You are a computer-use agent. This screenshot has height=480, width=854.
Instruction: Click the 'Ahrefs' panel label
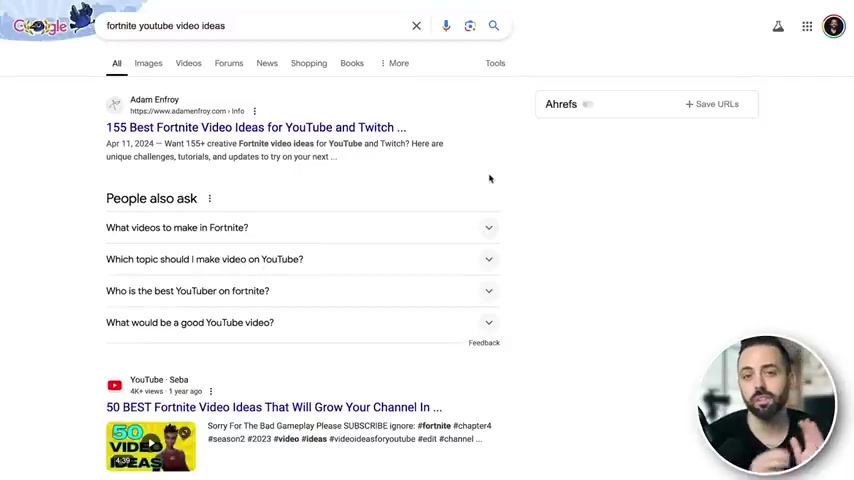561,104
